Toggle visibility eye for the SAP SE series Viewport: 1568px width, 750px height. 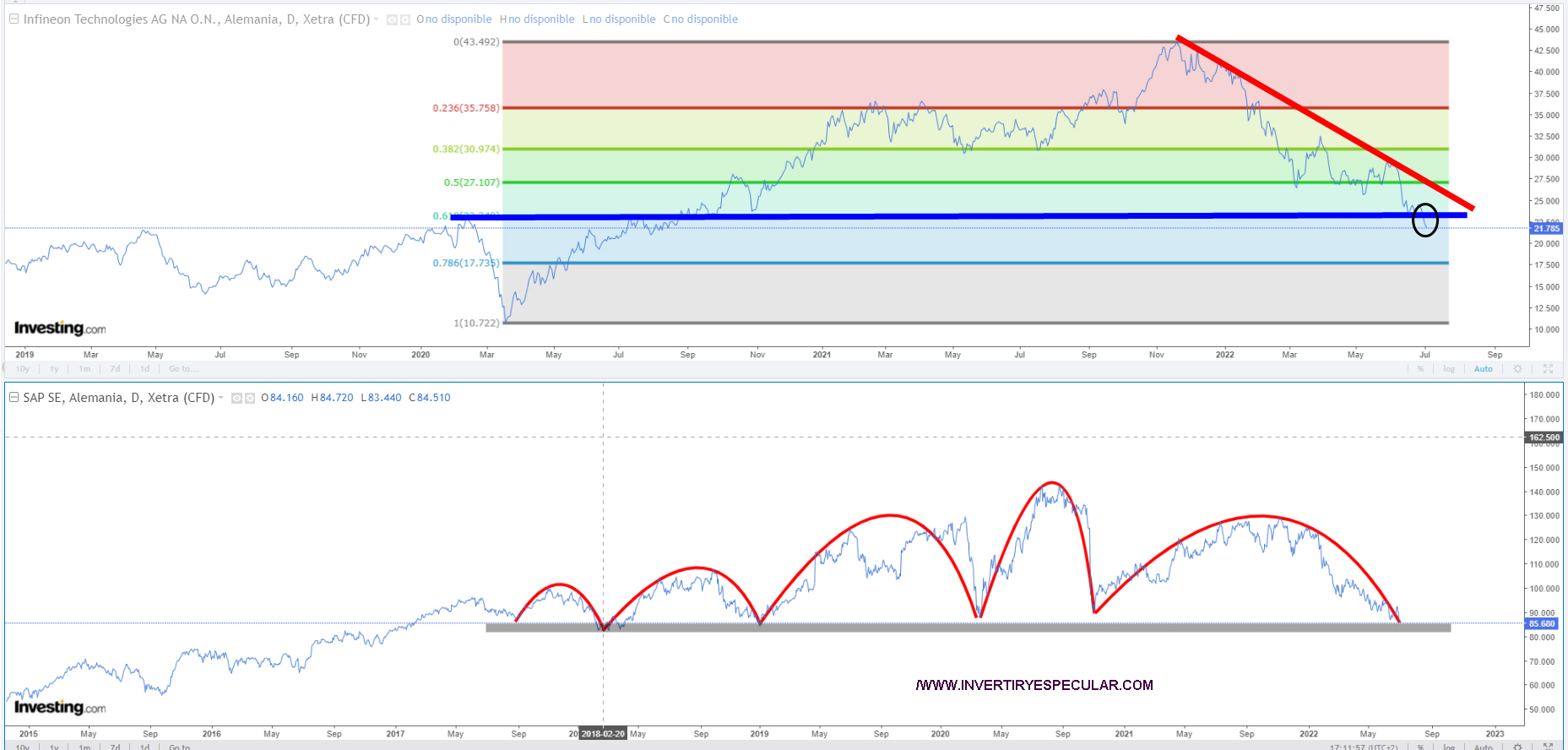236,398
